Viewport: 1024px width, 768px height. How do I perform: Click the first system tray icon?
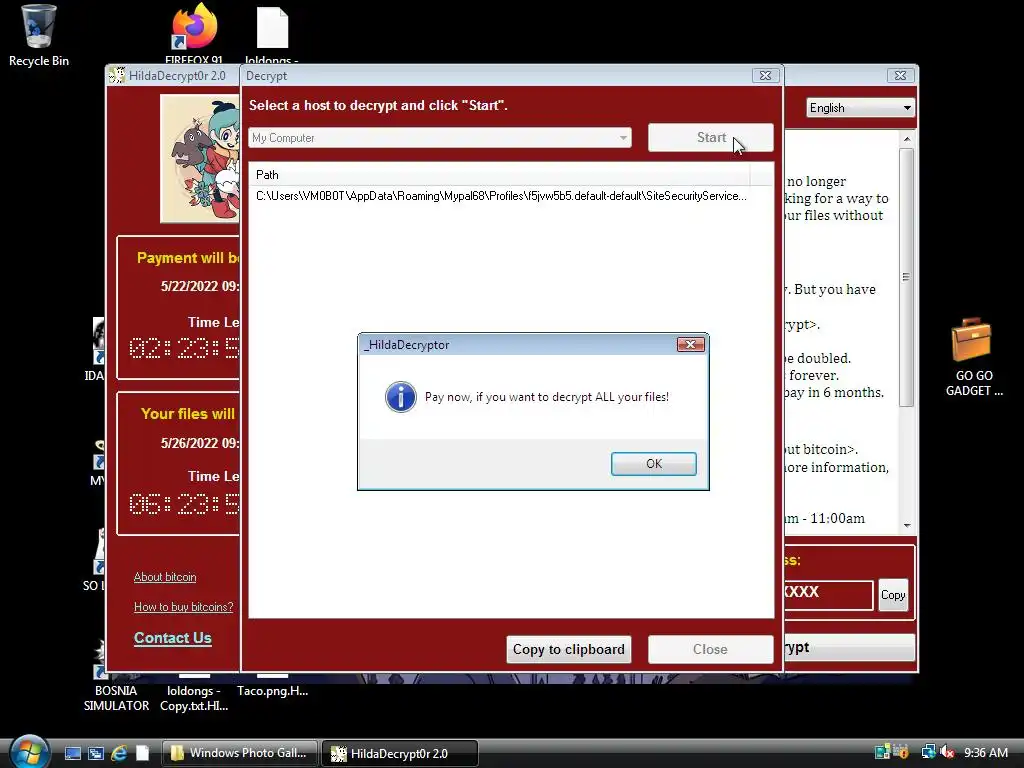tap(882, 752)
